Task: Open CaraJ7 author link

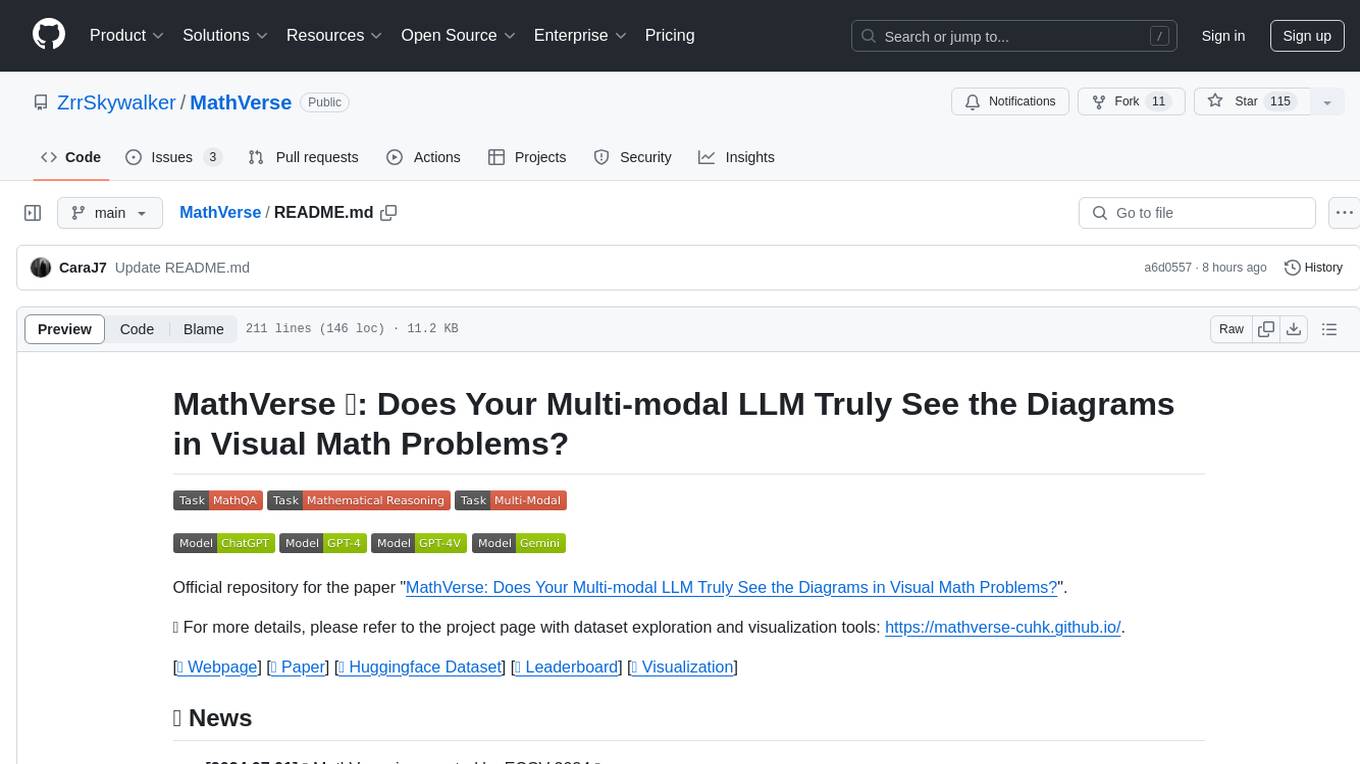Action: [x=83, y=267]
